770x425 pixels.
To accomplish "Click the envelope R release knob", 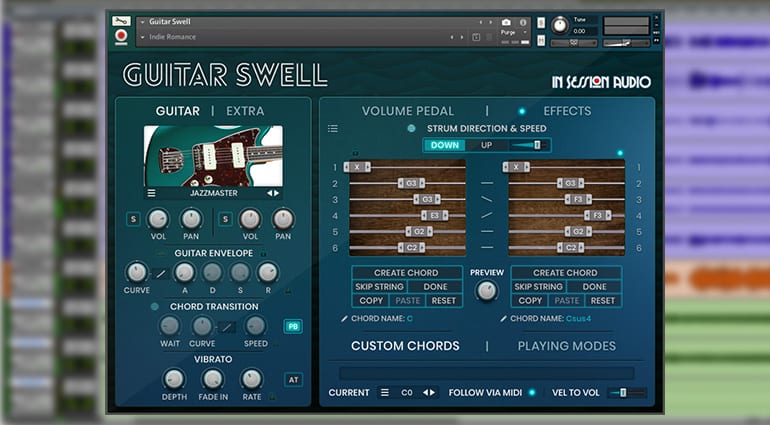I will point(268,272).
